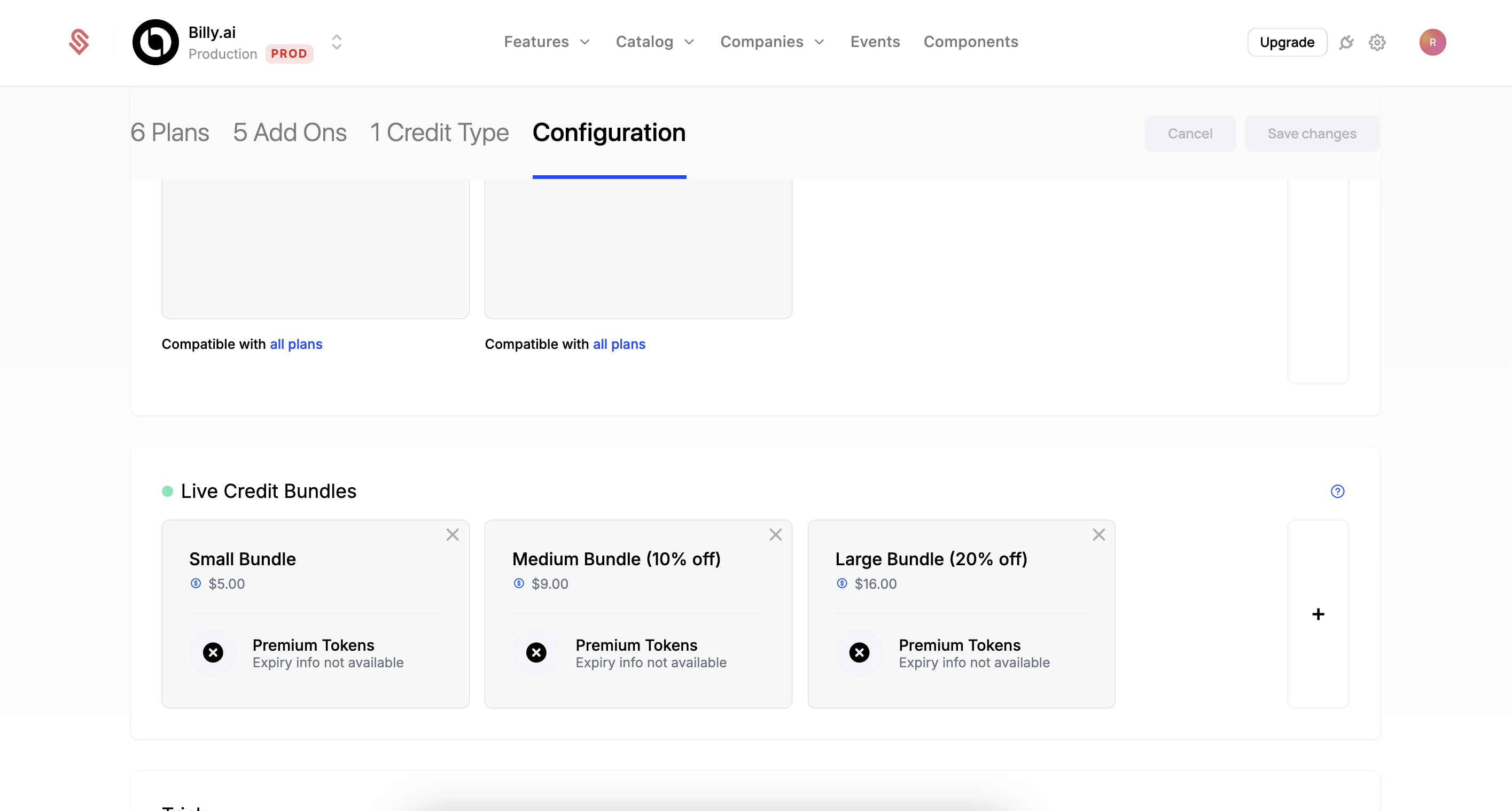This screenshot has height=811, width=1512.
Task: Open the Companies dropdown menu
Action: (772, 42)
